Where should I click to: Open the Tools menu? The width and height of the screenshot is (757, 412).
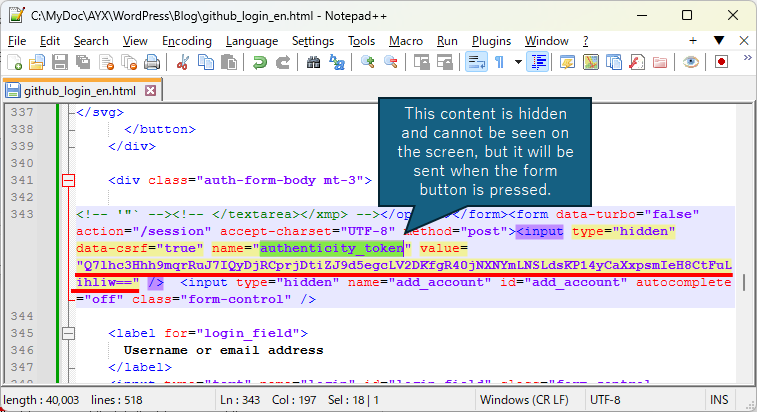tap(362, 41)
